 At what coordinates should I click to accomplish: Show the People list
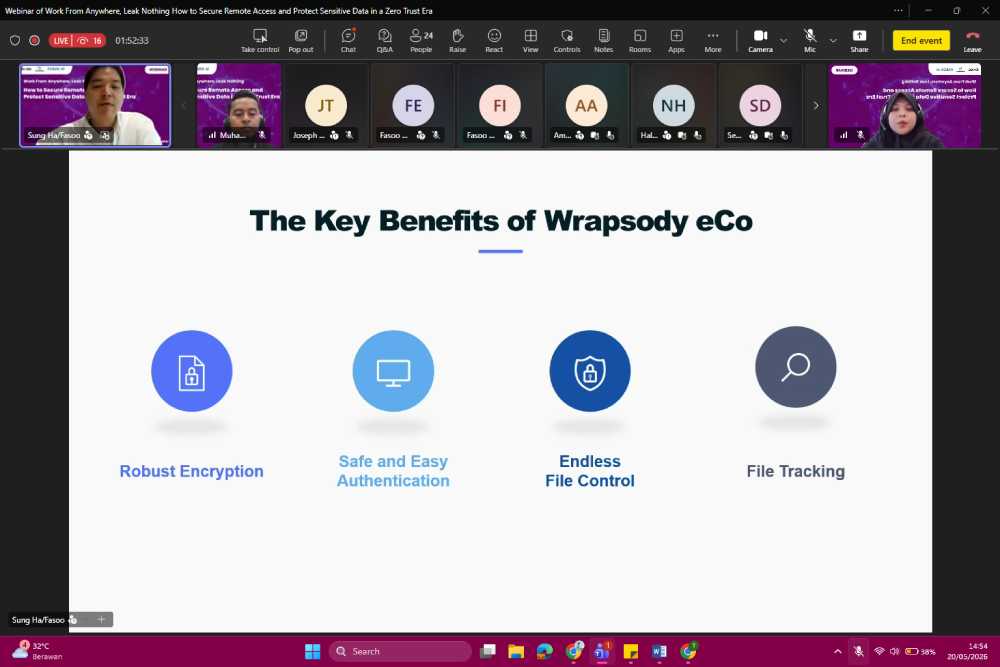coord(421,41)
